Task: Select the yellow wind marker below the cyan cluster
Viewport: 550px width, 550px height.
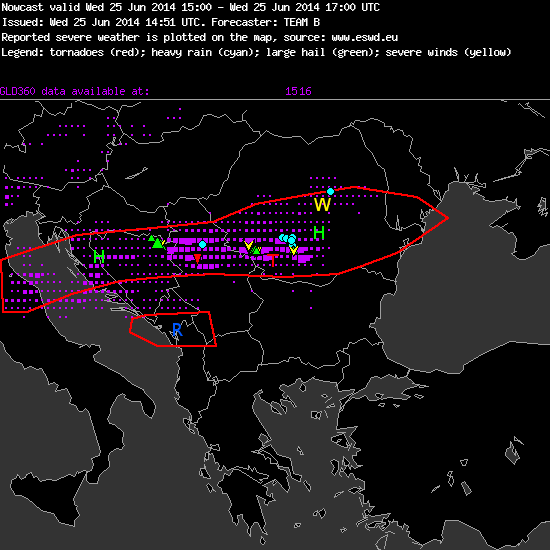Action: 294,250
